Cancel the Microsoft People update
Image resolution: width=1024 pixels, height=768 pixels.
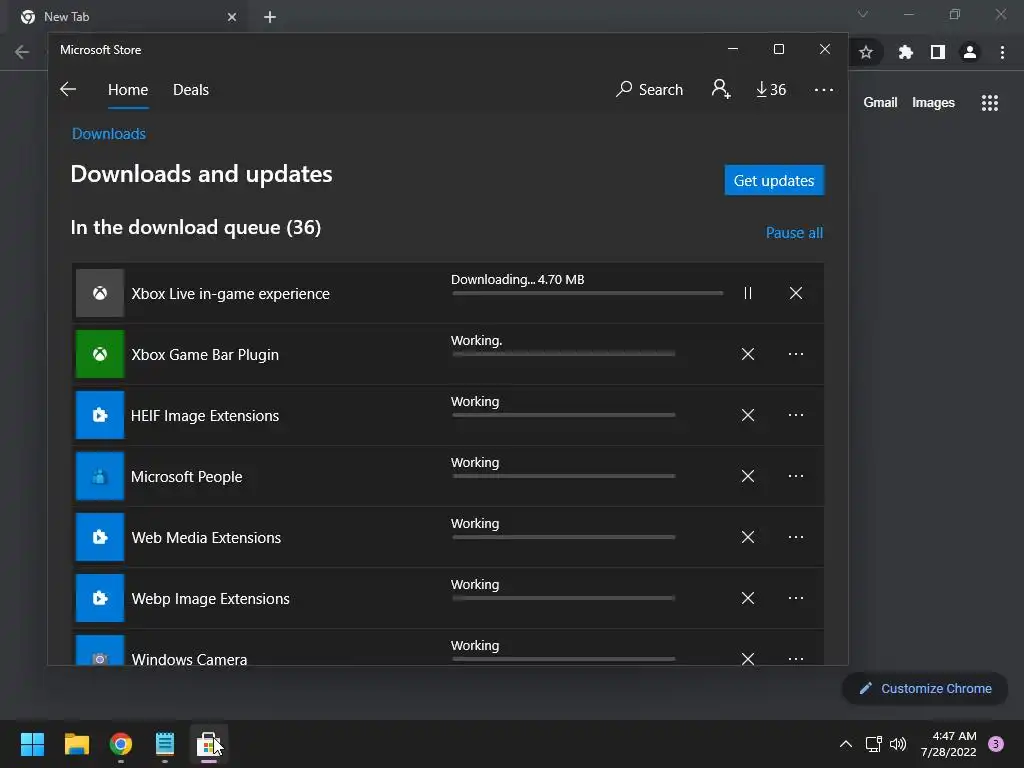[748, 476]
